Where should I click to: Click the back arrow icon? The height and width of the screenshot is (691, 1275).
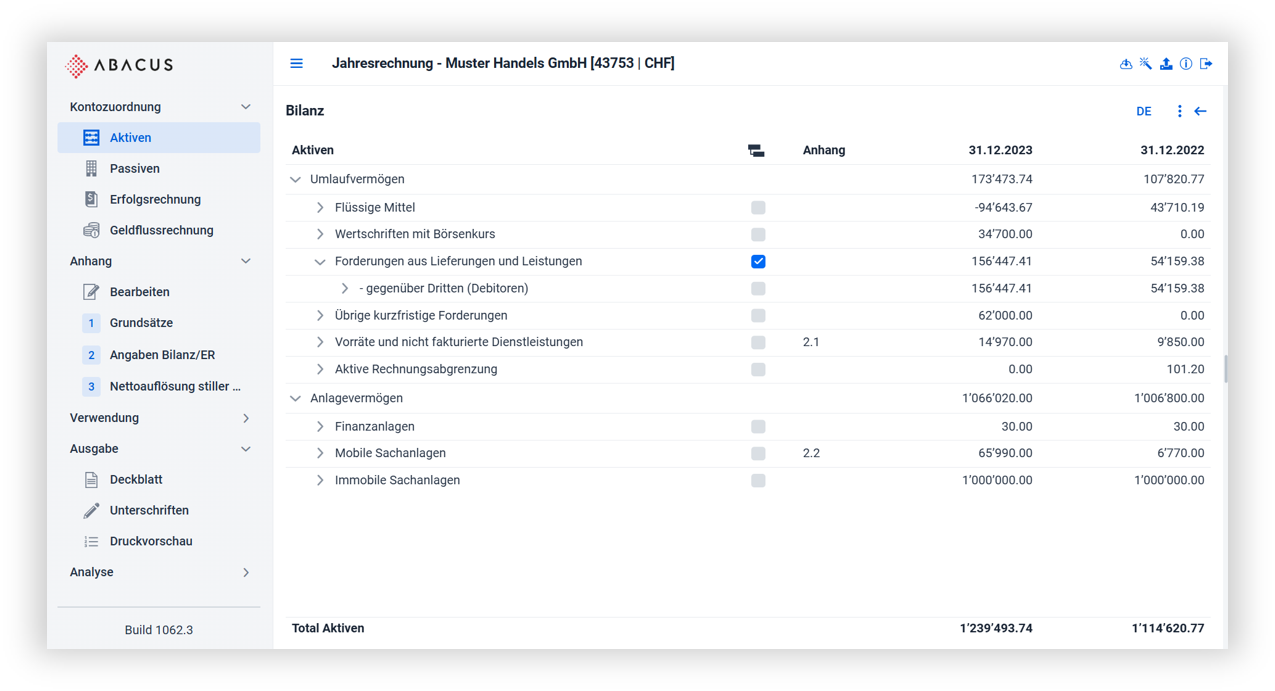[x=1201, y=111]
